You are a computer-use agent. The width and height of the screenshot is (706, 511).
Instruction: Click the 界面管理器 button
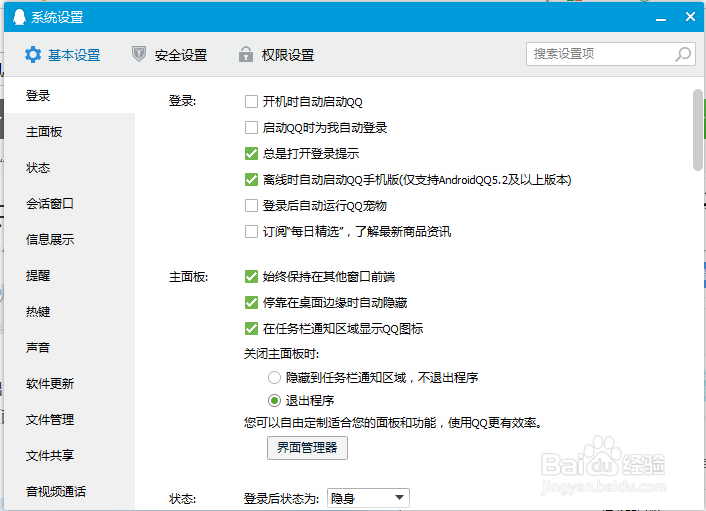tap(307, 448)
